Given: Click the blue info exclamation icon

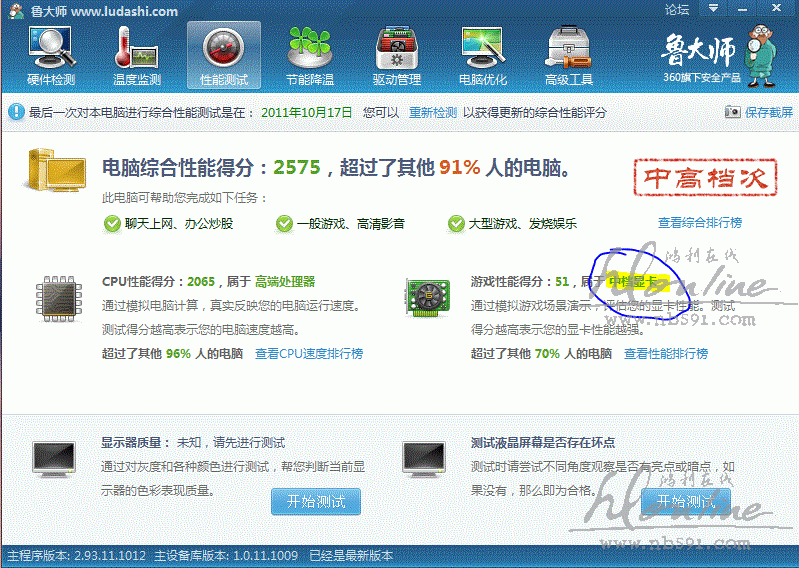Looking at the screenshot, I should point(16,112).
